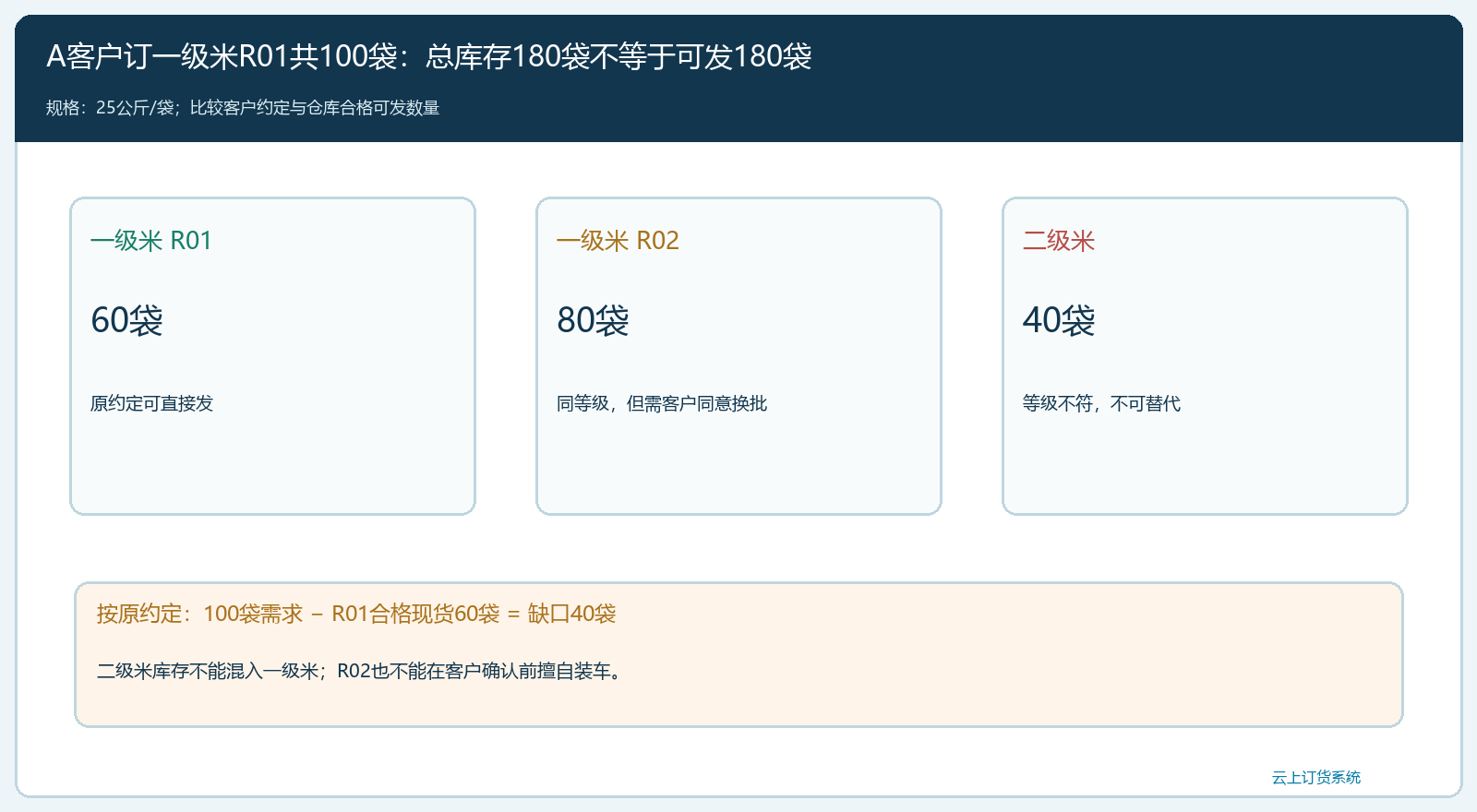The image size is (1477, 812).
Task: Click the 同等级，但需客户同意换批 note
Action: click(662, 403)
